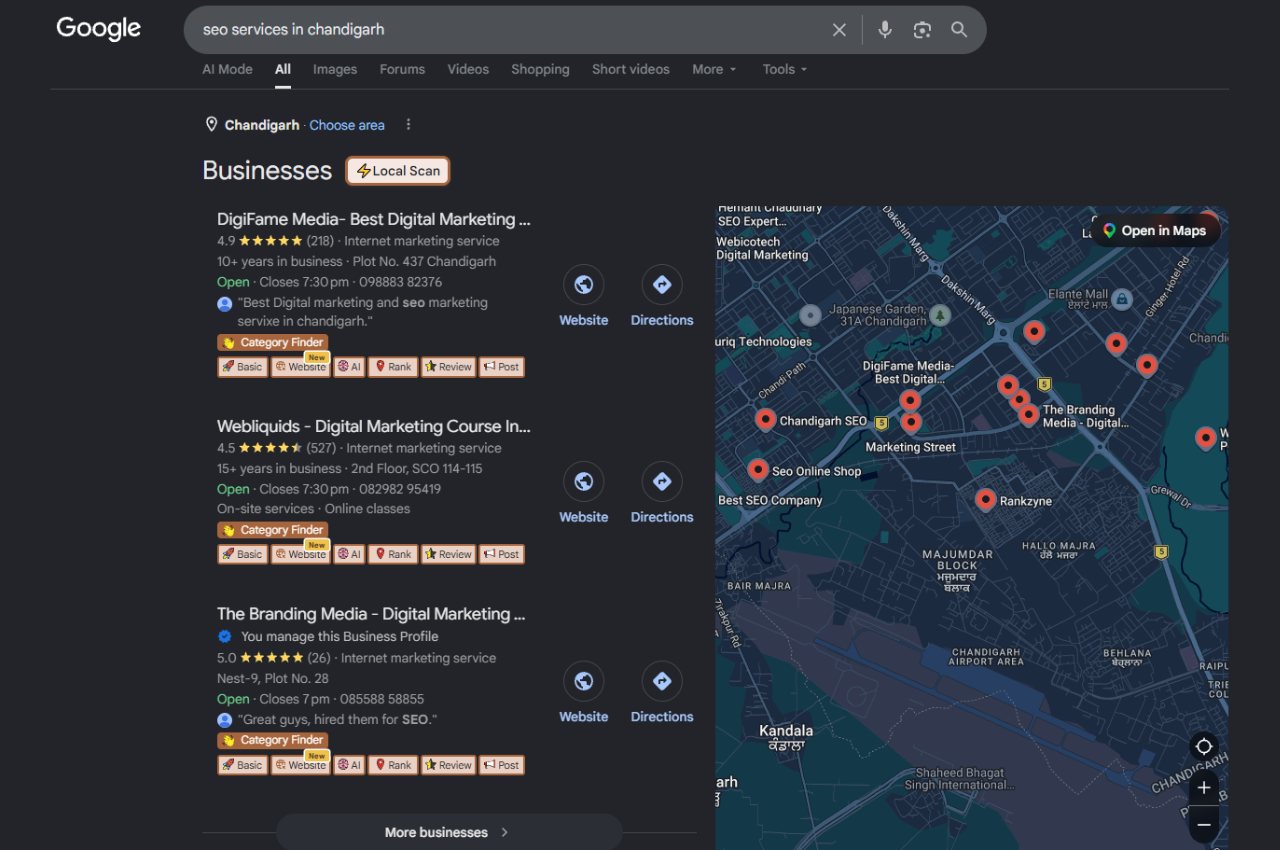Click DigiFame Media's Review tool badge

point(448,367)
